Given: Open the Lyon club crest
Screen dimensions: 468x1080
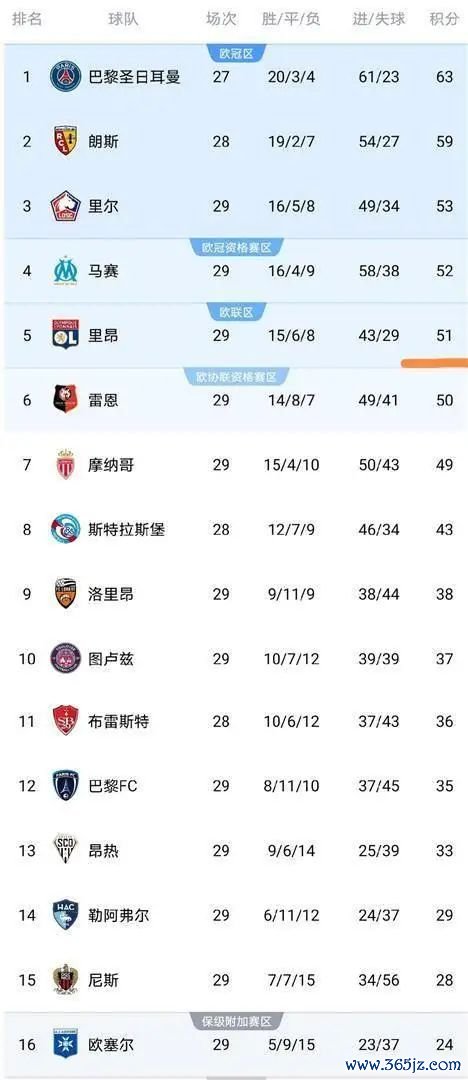Looking at the screenshot, I should (66, 335).
